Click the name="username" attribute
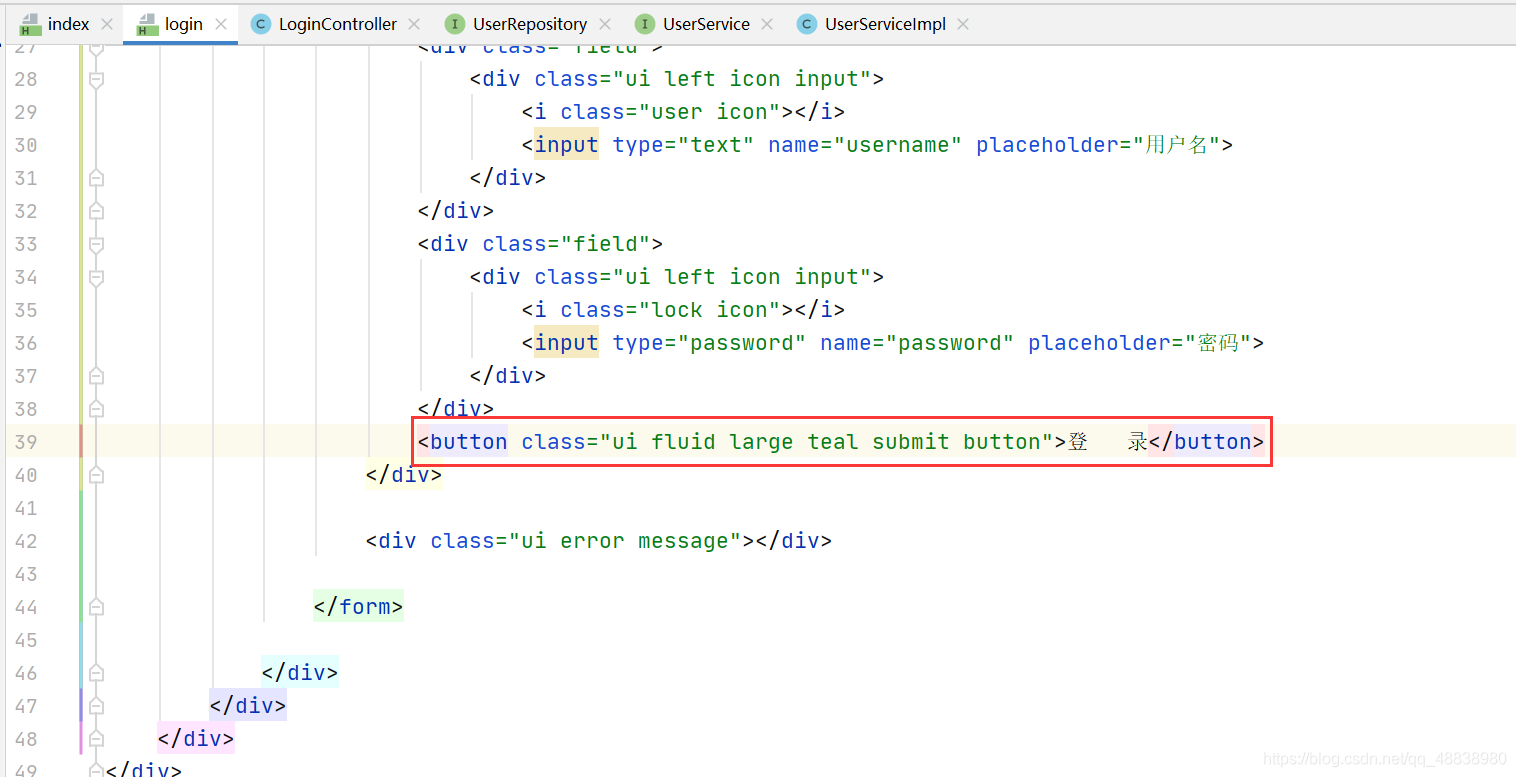1516x777 pixels. pos(865,145)
